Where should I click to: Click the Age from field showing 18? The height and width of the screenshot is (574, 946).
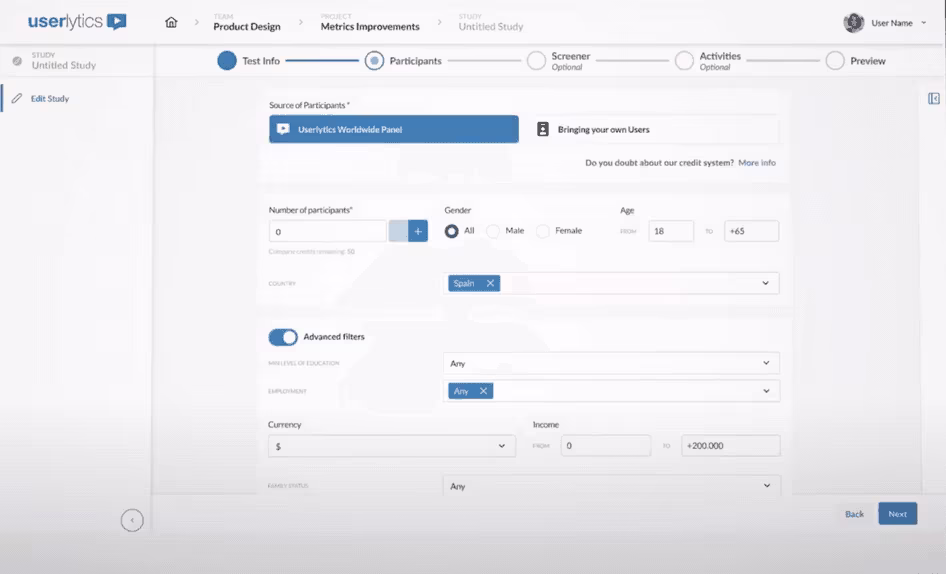coord(671,231)
